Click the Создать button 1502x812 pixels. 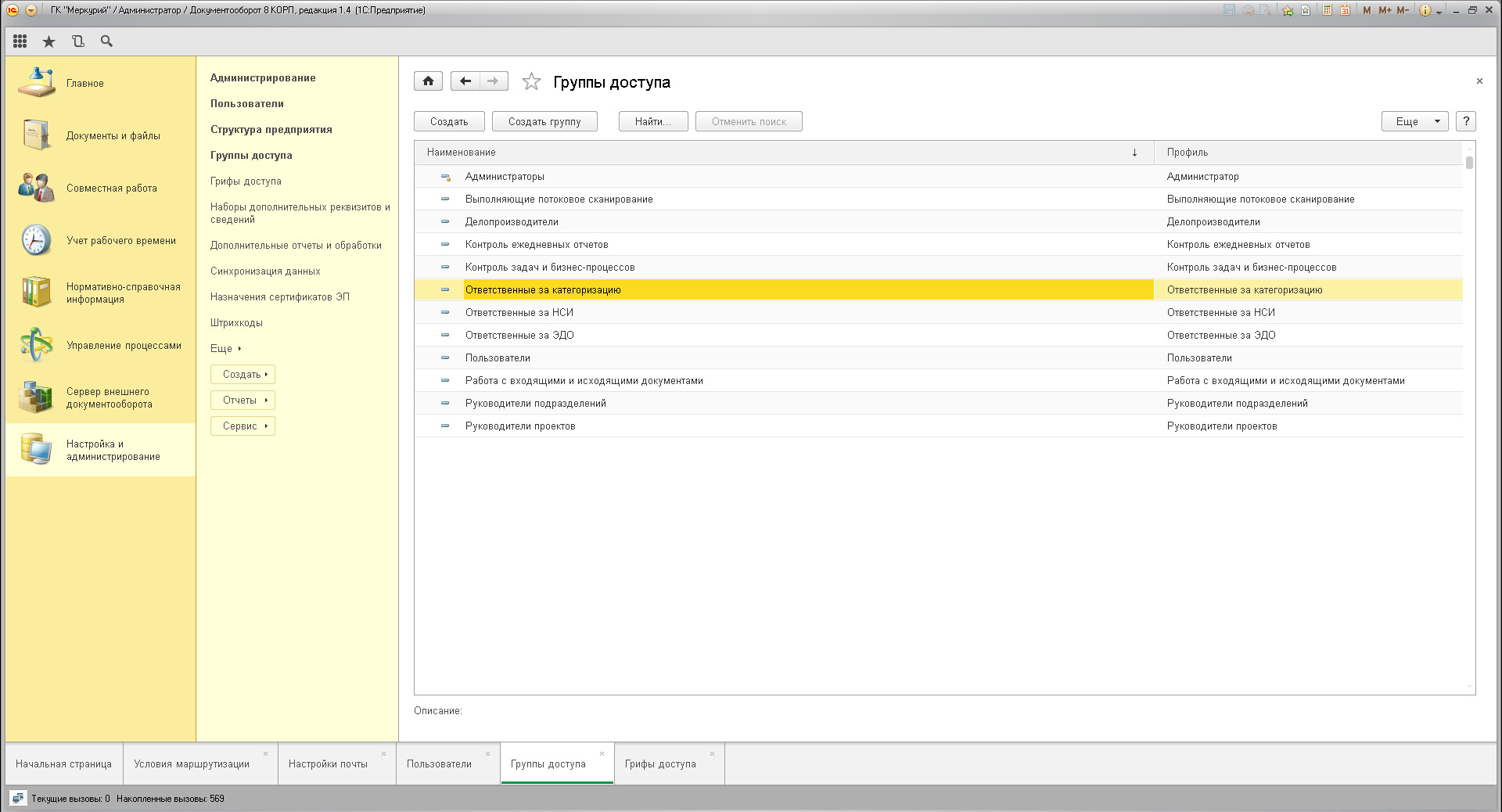click(x=449, y=121)
